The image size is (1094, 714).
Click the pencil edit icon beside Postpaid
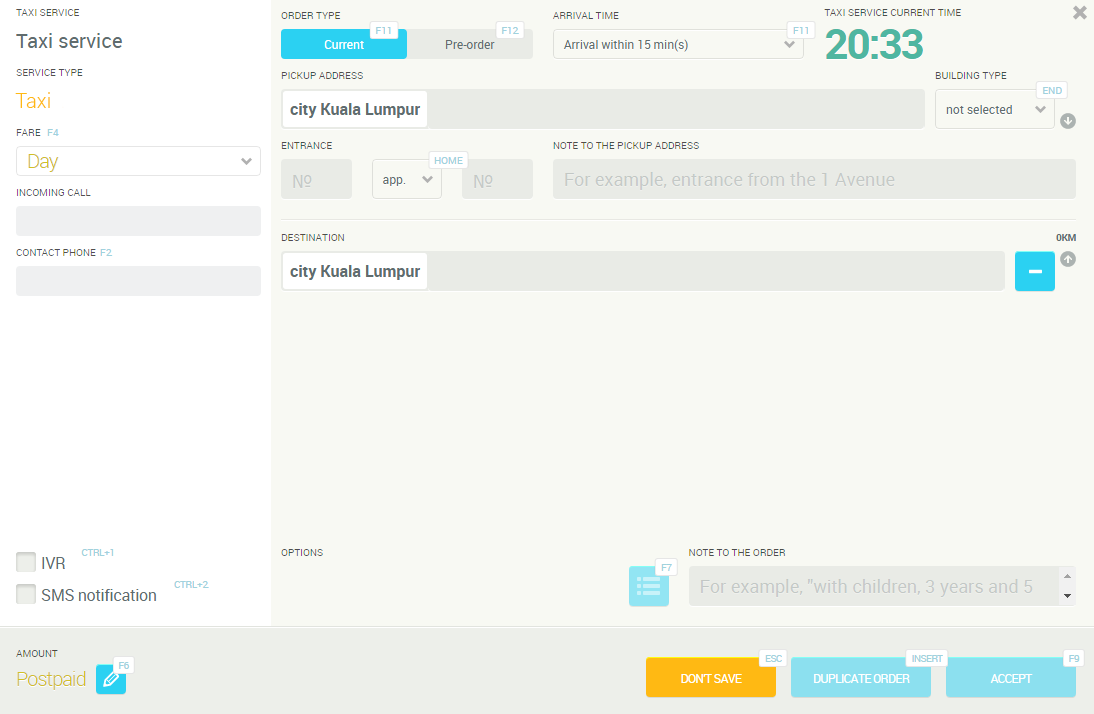[x=111, y=679]
